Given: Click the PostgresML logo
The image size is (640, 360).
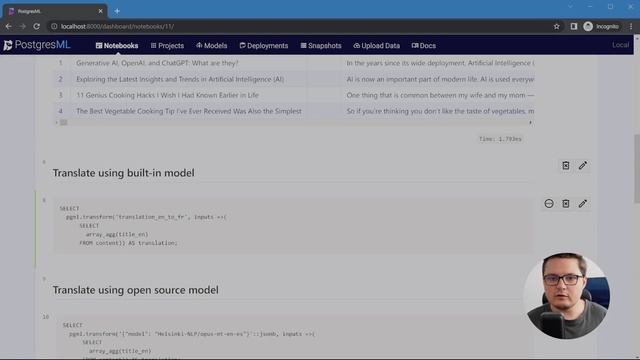Looking at the screenshot, I should click(37, 45).
